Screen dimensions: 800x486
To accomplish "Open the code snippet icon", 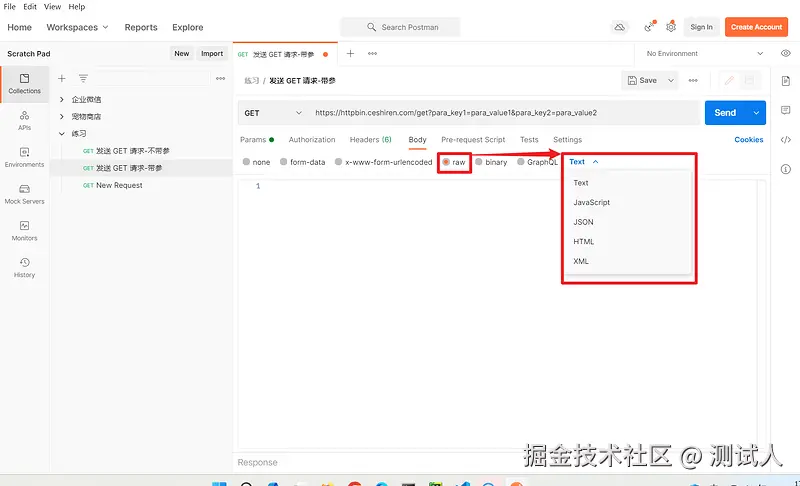I will (x=786, y=140).
